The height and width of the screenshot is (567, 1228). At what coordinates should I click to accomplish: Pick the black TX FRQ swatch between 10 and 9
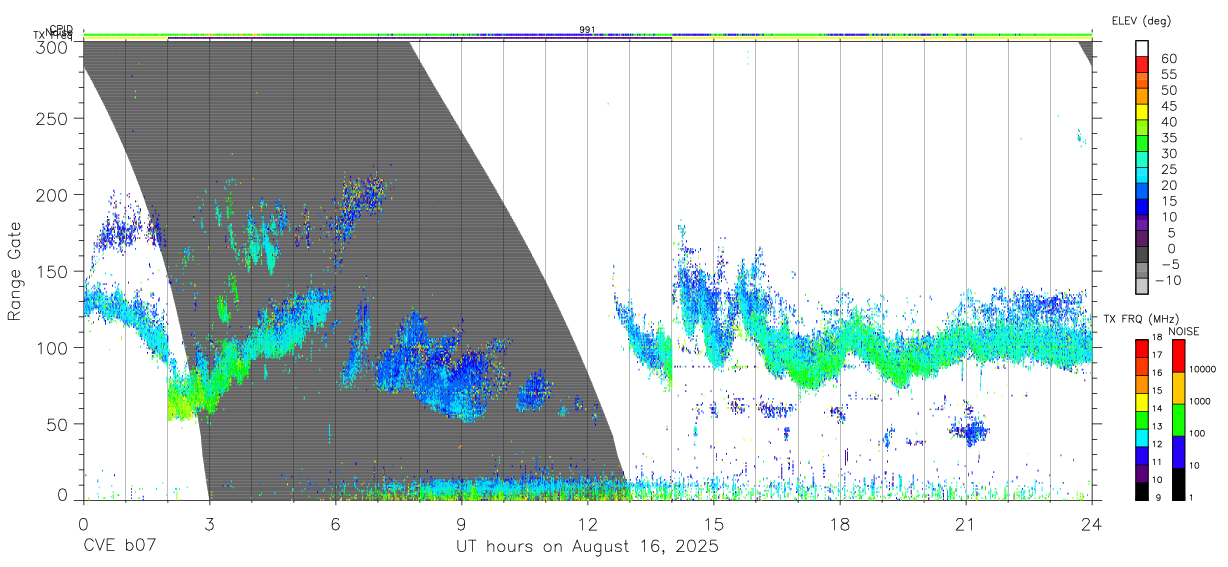click(1142, 491)
